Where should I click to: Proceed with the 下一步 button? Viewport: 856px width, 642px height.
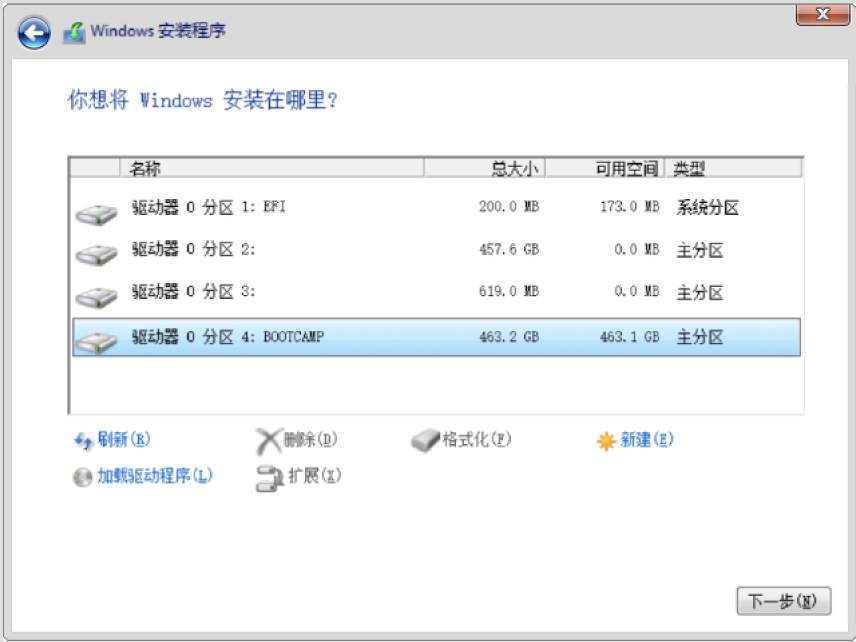pyautogui.click(x=783, y=601)
